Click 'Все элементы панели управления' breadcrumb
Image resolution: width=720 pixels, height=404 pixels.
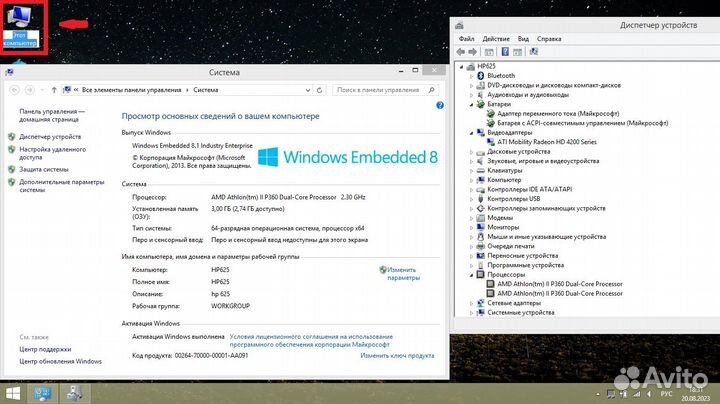coord(131,90)
